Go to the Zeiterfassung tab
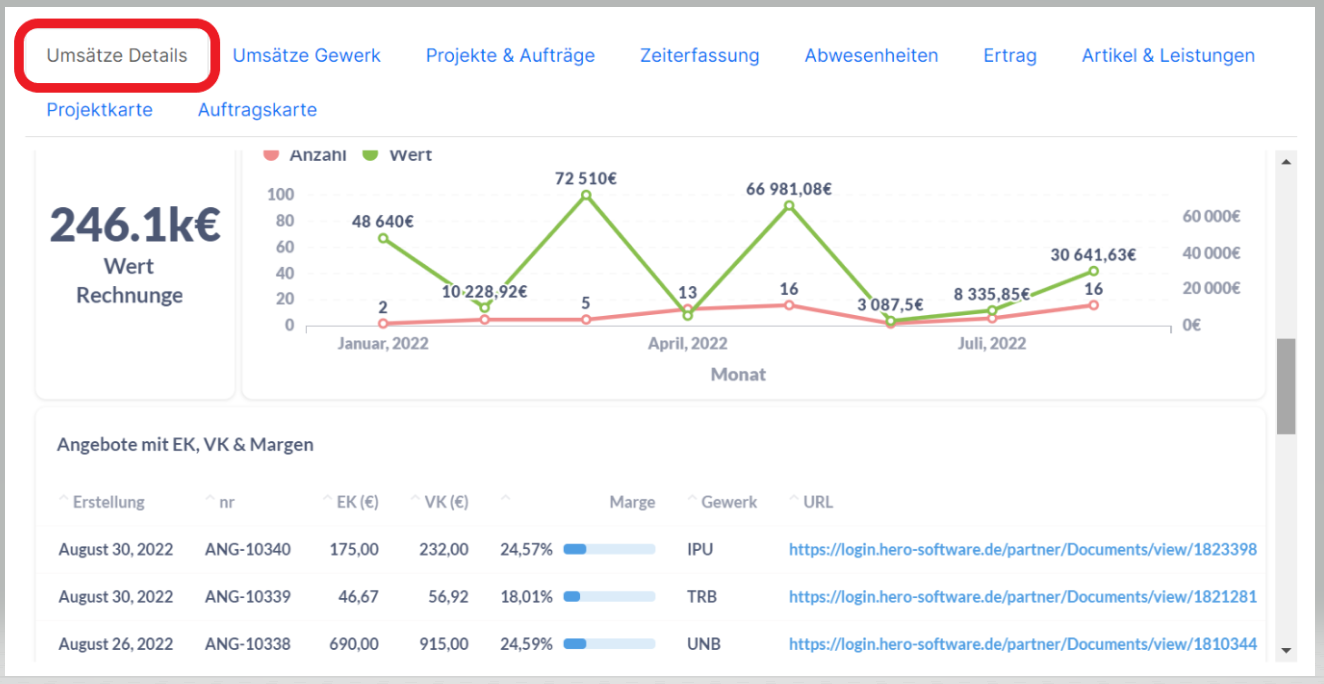This screenshot has width=1324, height=684. coord(700,55)
